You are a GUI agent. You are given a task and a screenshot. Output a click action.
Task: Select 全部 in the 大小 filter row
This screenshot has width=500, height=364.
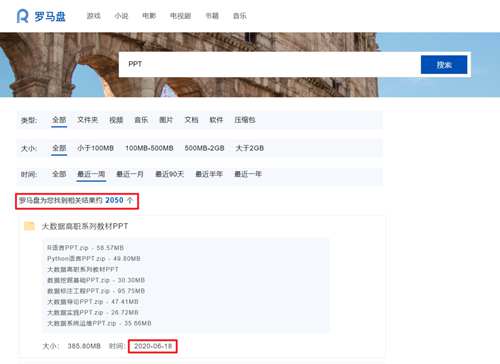[59, 148]
